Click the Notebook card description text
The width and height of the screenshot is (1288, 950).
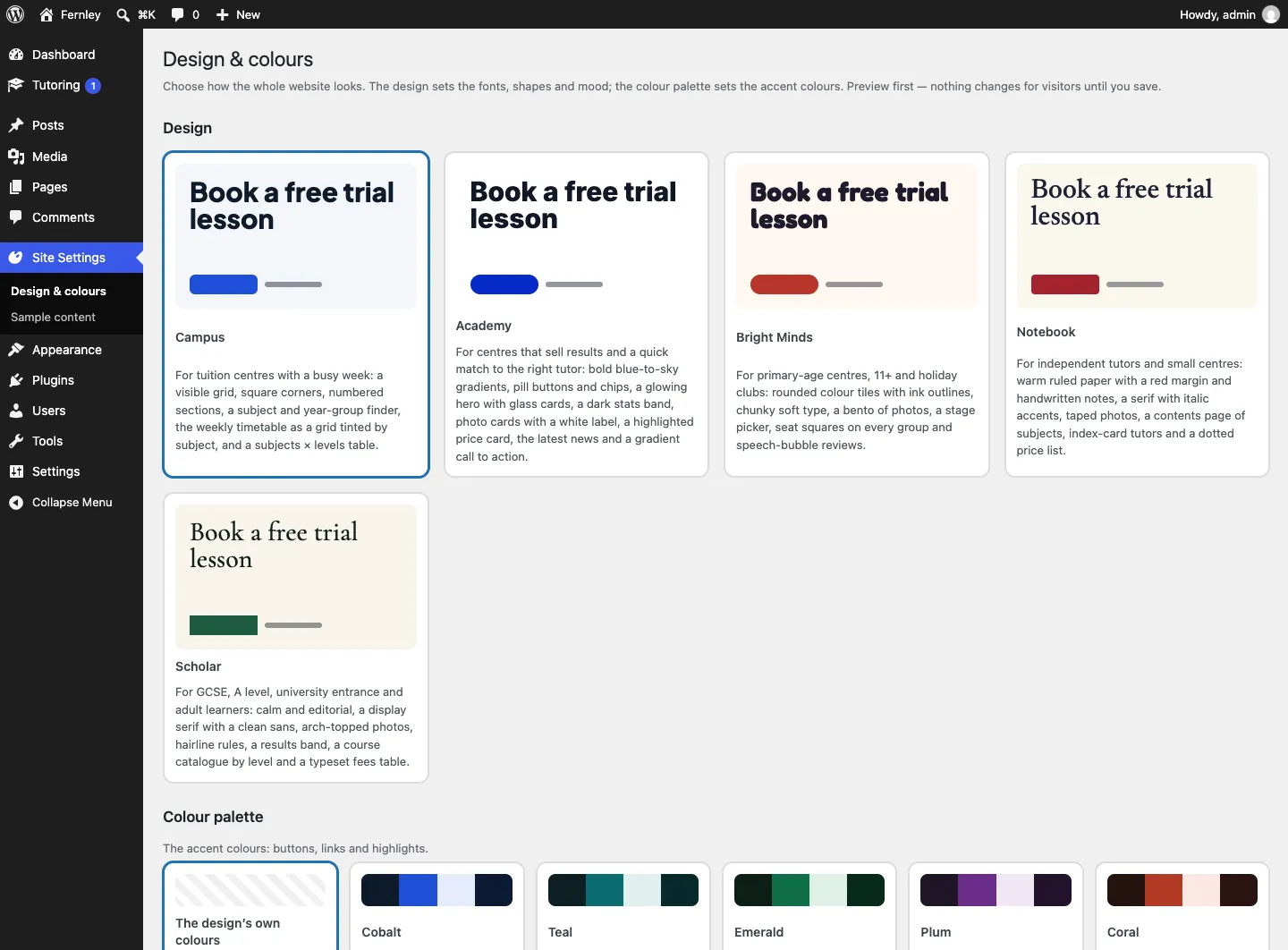click(x=1130, y=407)
